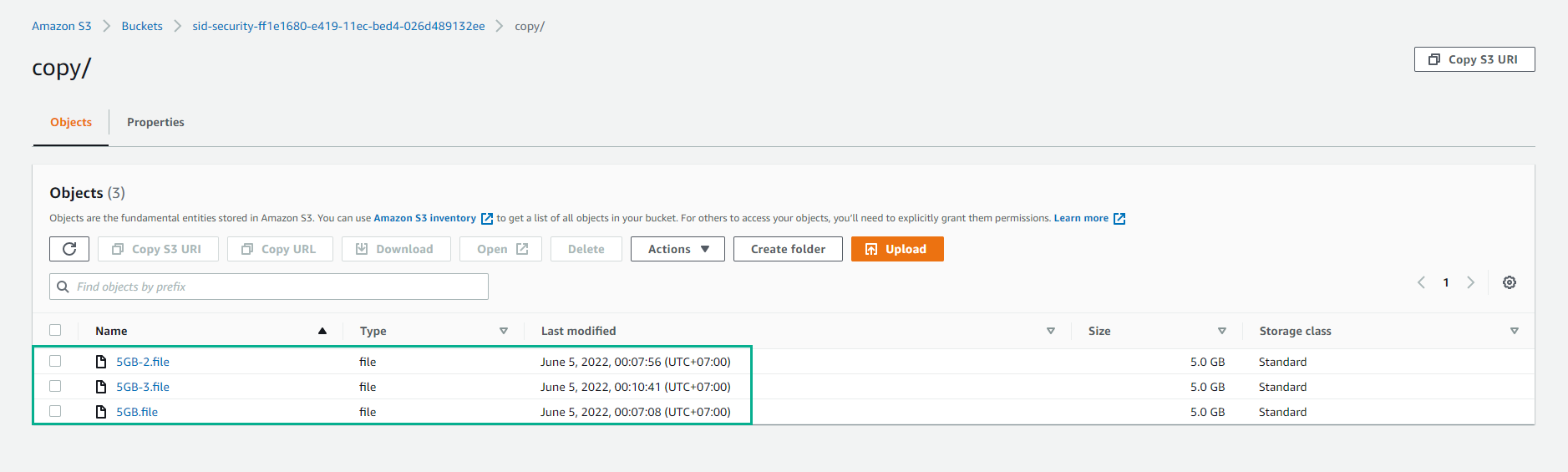Open the 5GB.file object link
This screenshot has height=472, width=1568.
pyautogui.click(x=137, y=412)
